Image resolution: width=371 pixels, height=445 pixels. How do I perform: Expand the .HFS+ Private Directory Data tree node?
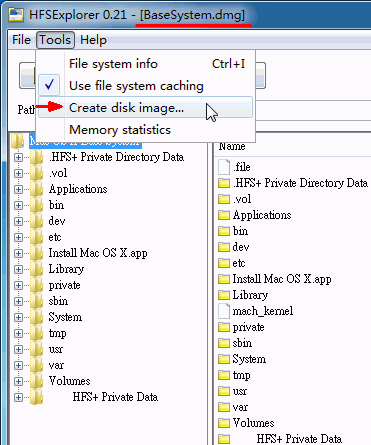[x=18, y=157]
